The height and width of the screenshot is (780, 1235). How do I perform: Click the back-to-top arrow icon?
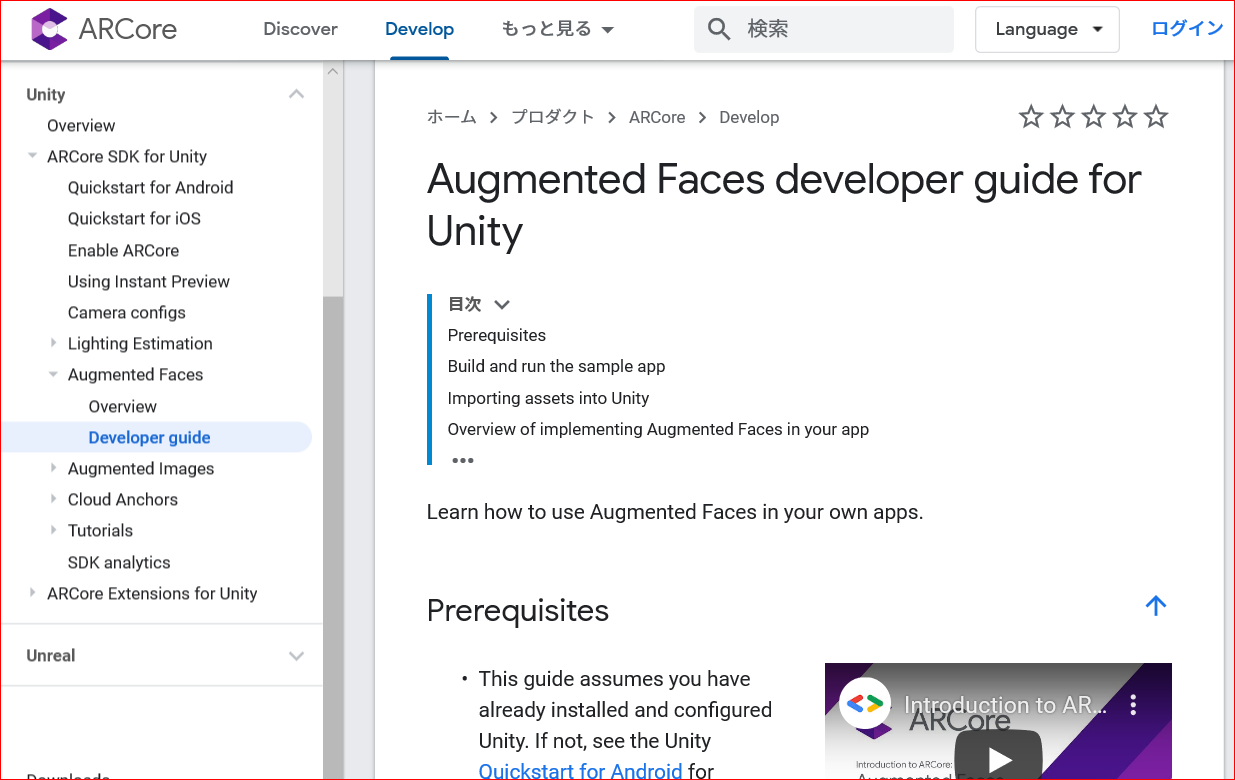tap(1155, 605)
